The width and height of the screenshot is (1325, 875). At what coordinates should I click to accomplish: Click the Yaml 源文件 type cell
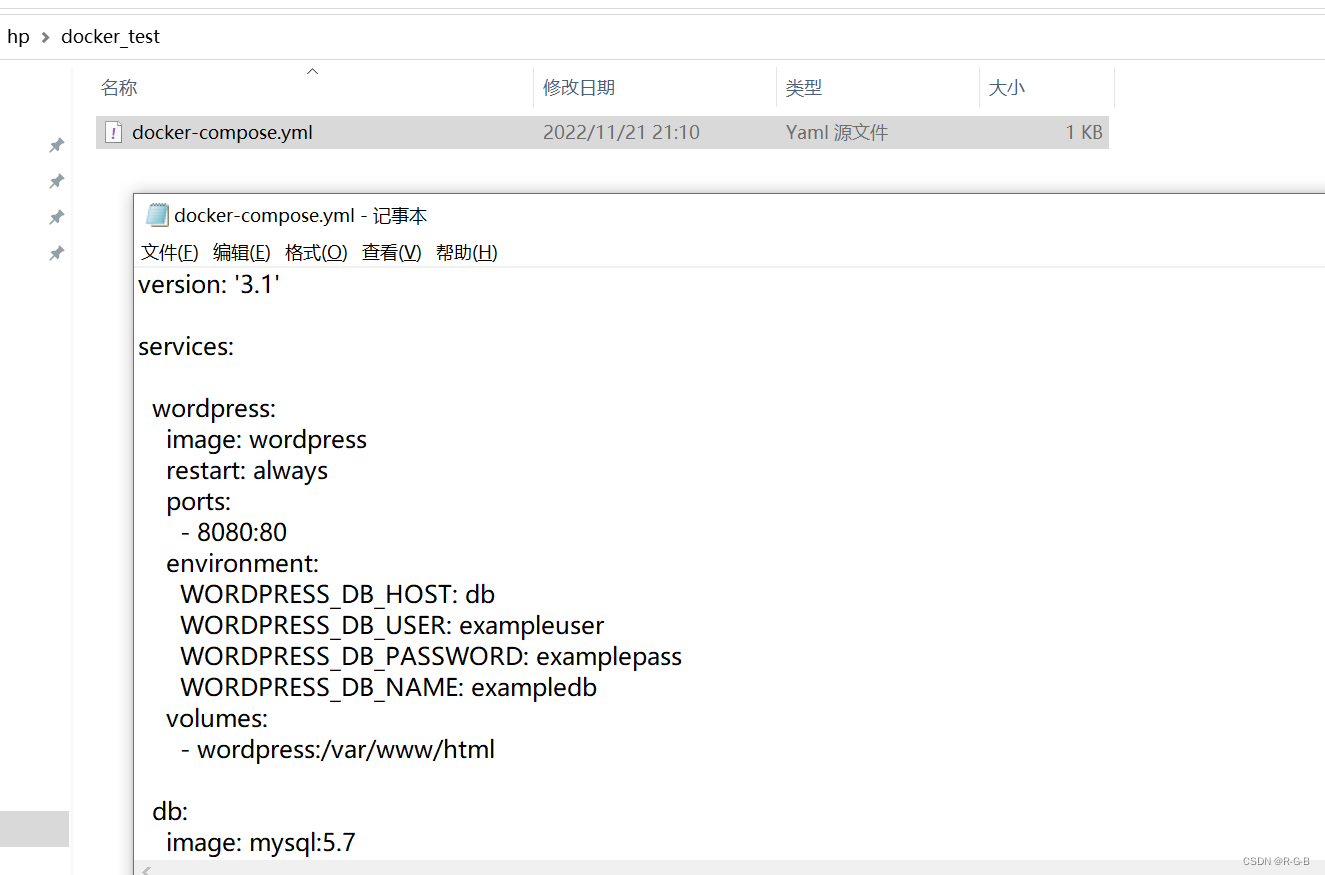(837, 132)
